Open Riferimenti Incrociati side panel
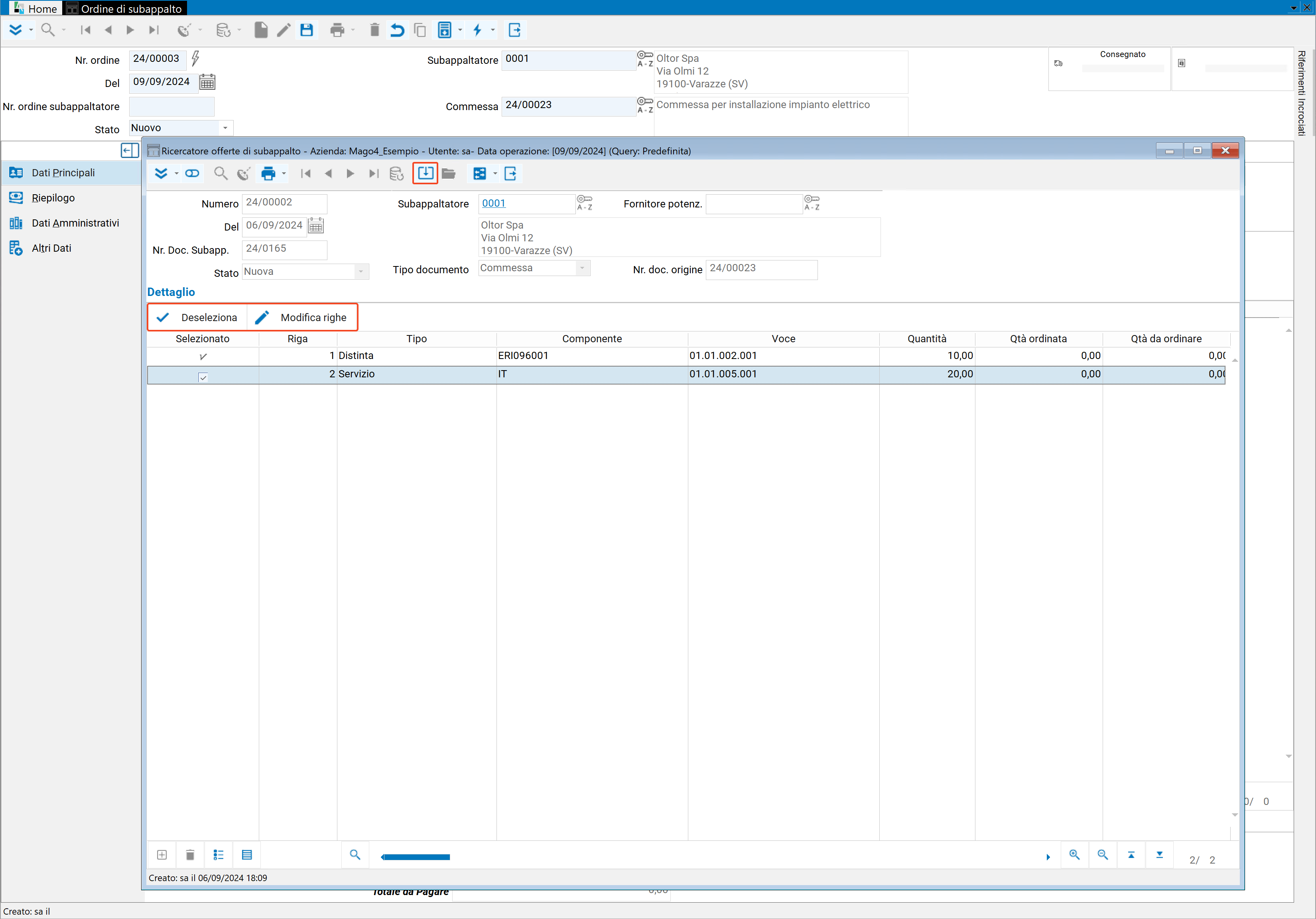This screenshot has width=1316, height=919. click(x=1302, y=93)
